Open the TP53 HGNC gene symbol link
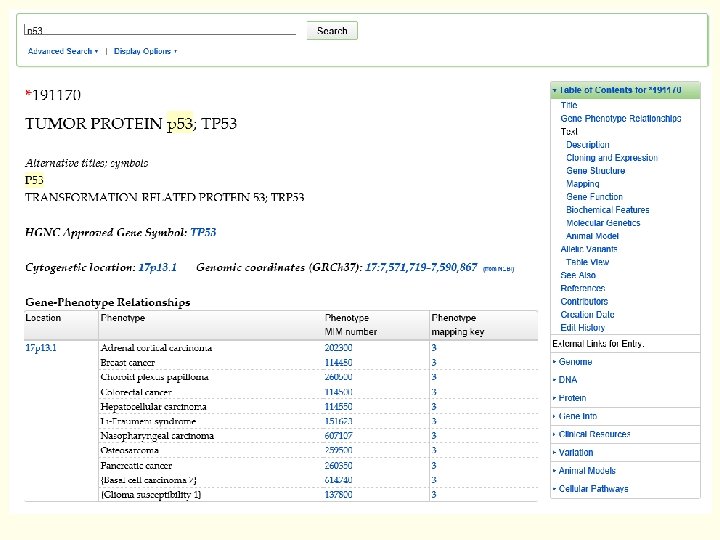 (x=203, y=232)
